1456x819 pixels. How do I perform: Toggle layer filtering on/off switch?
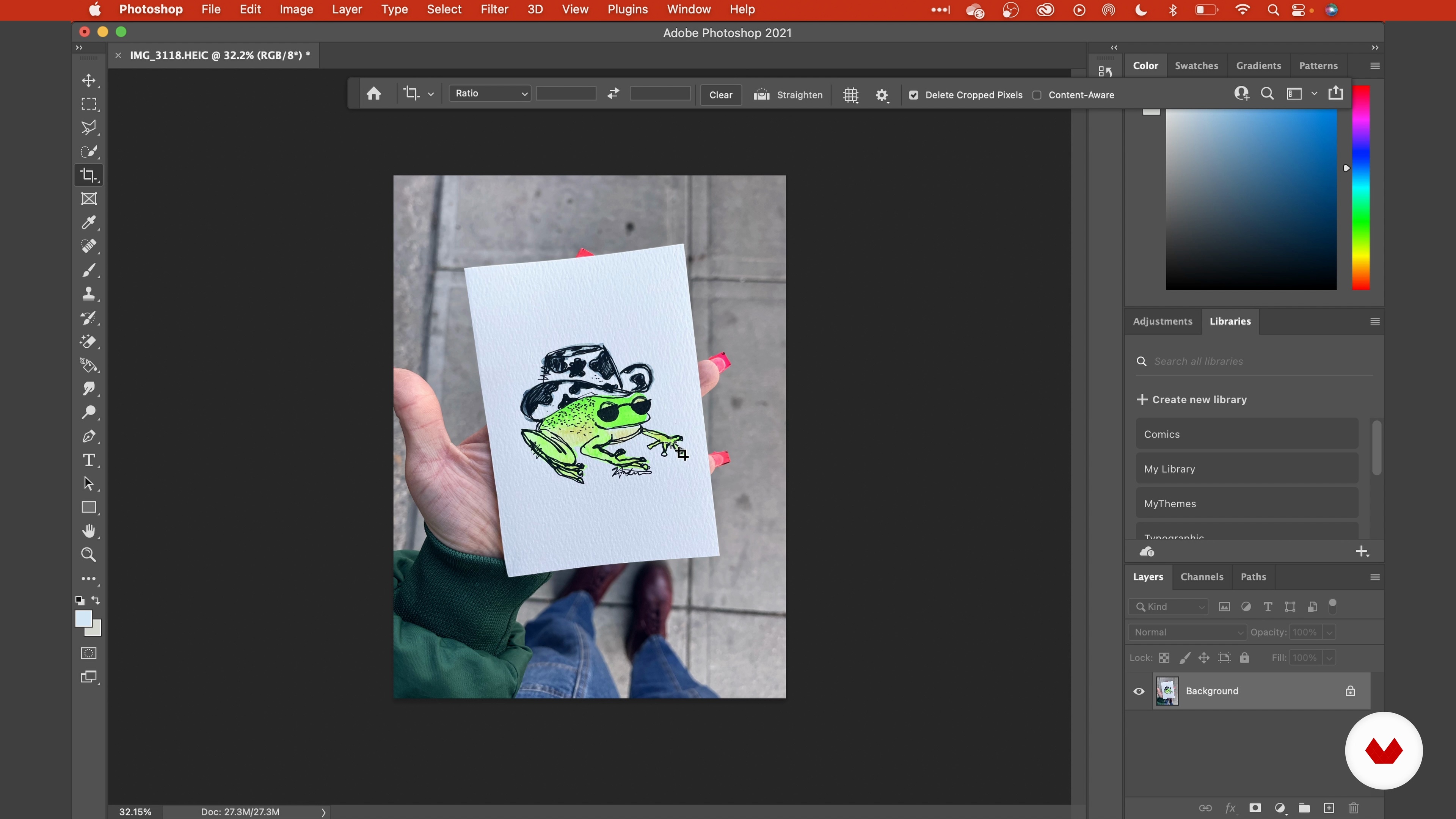[1333, 606]
